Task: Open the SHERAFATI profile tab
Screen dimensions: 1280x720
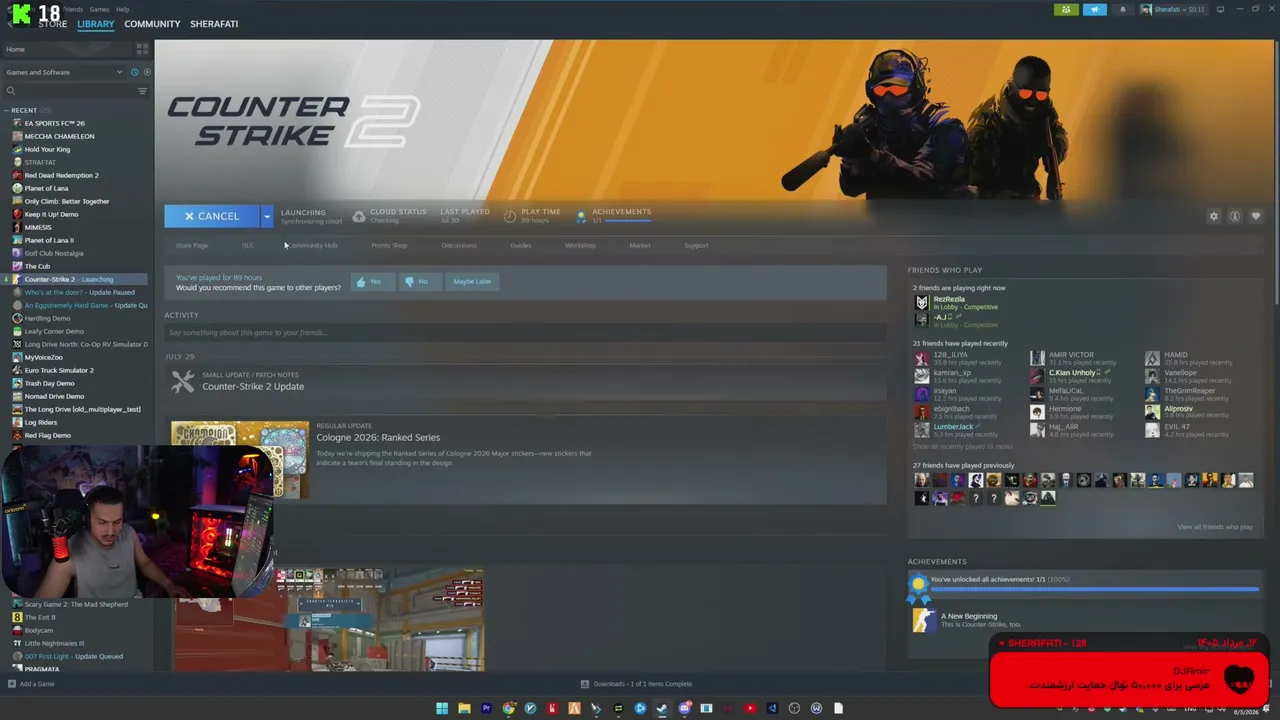Action: [214, 24]
